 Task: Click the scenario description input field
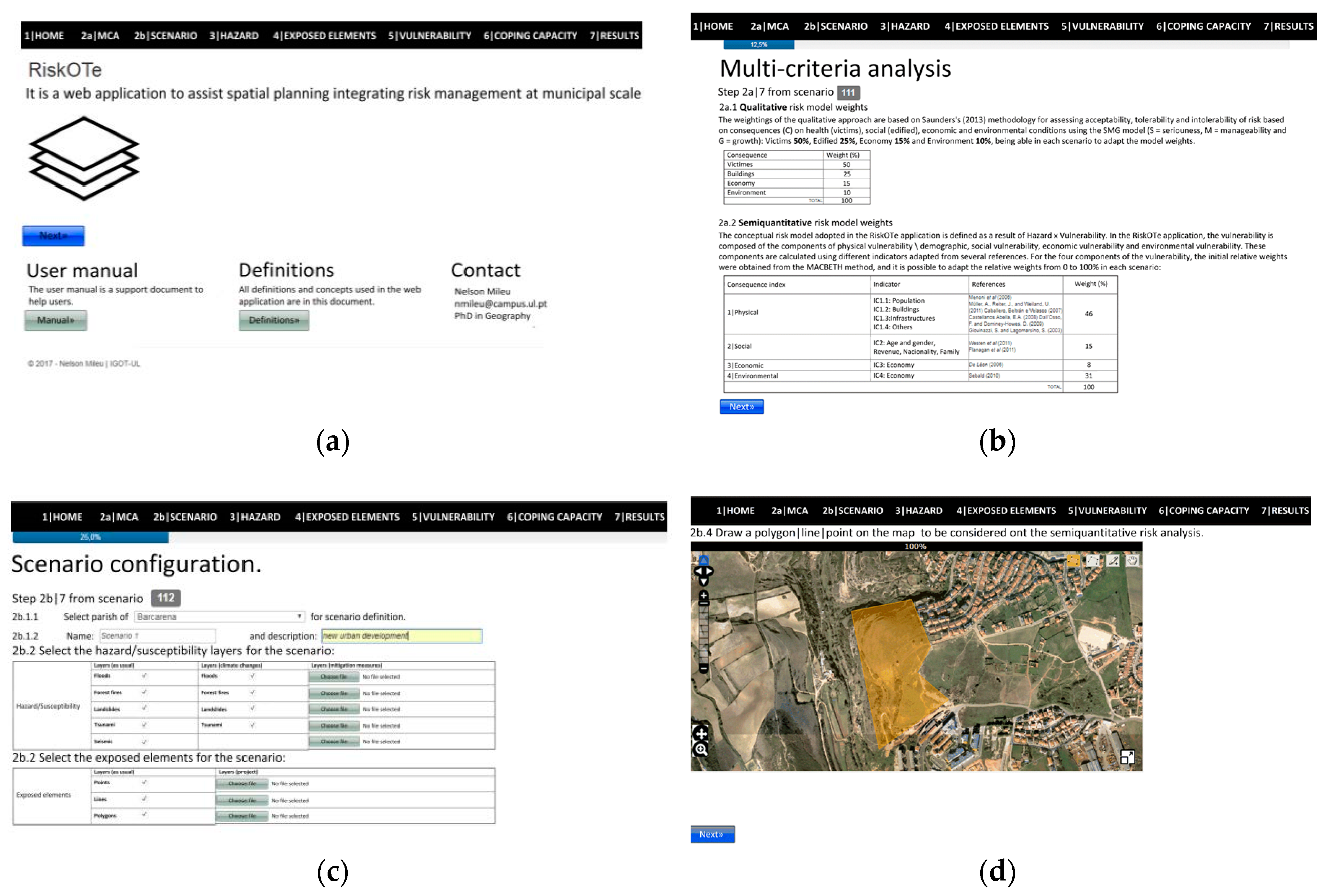[x=402, y=636]
